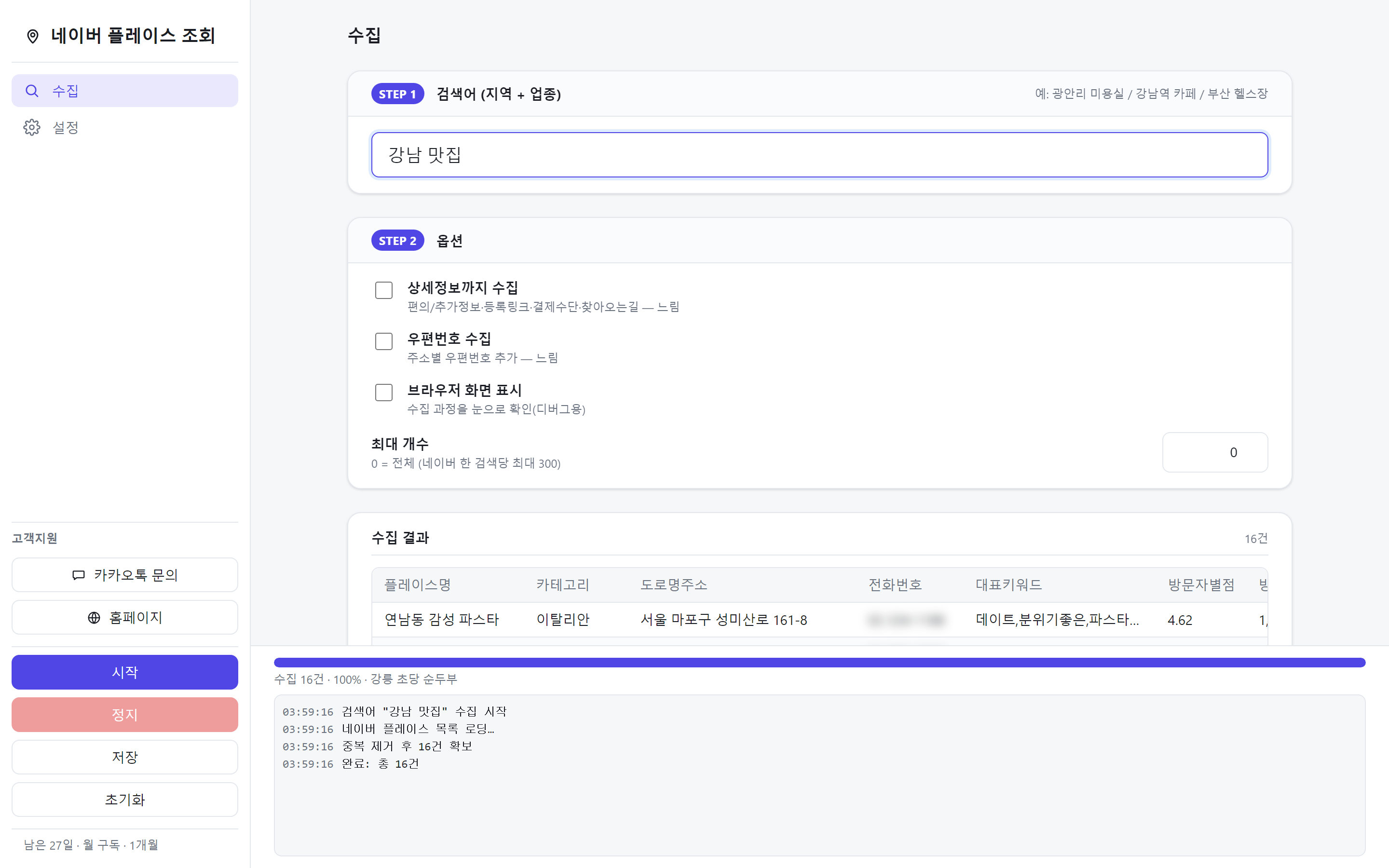Click the 수집 결과 section heading
Image resolution: width=1389 pixels, height=868 pixels.
click(x=400, y=538)
